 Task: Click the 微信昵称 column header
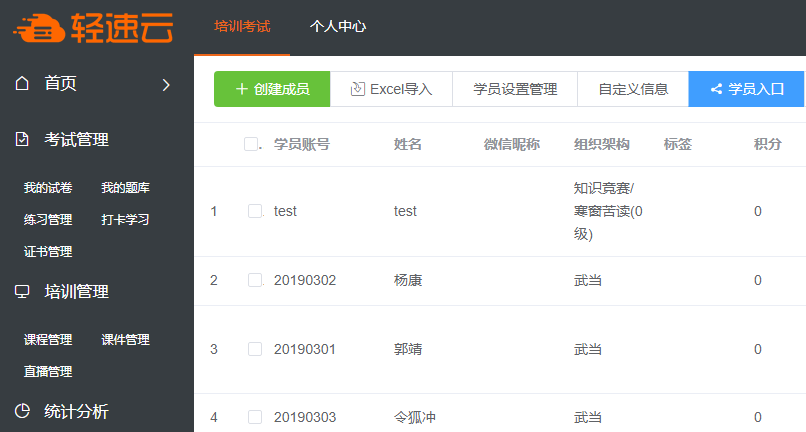[512, 144]
